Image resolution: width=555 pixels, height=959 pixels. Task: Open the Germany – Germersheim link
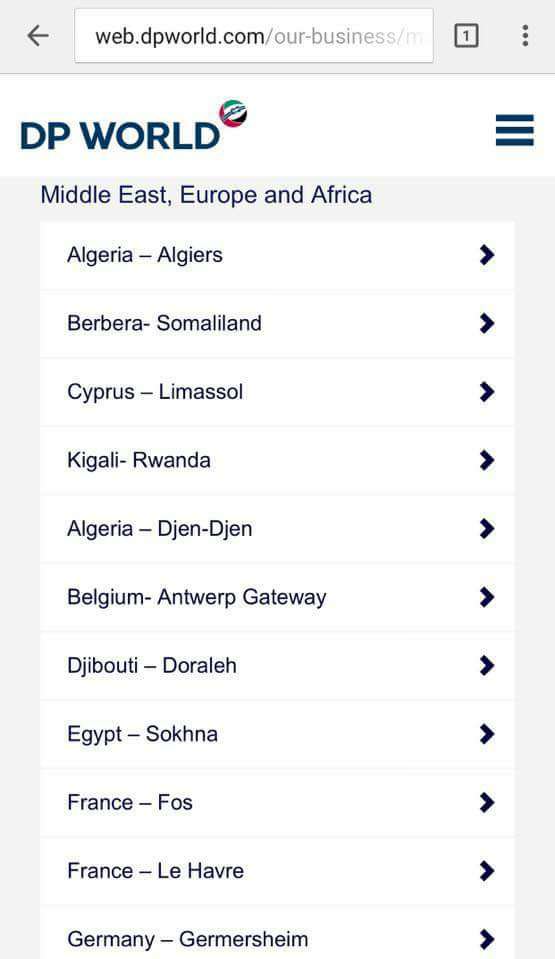click(277, 933)
